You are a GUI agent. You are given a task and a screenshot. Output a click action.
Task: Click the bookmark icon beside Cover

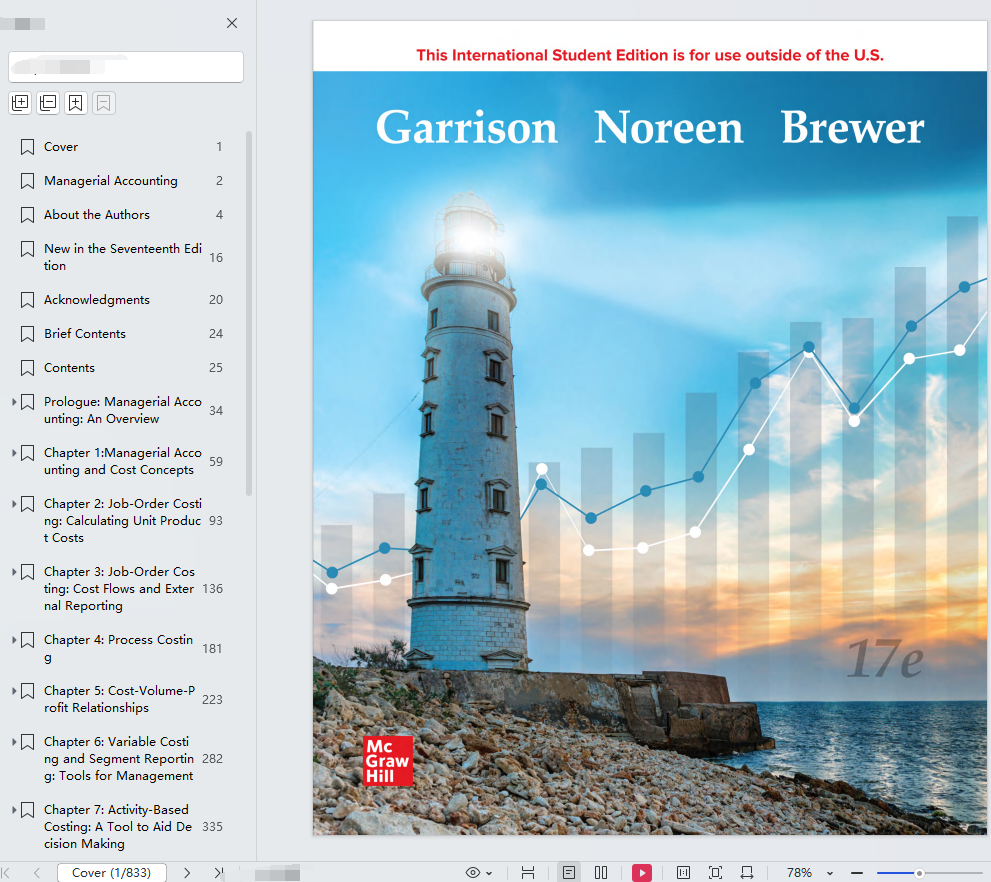(27, 147)
